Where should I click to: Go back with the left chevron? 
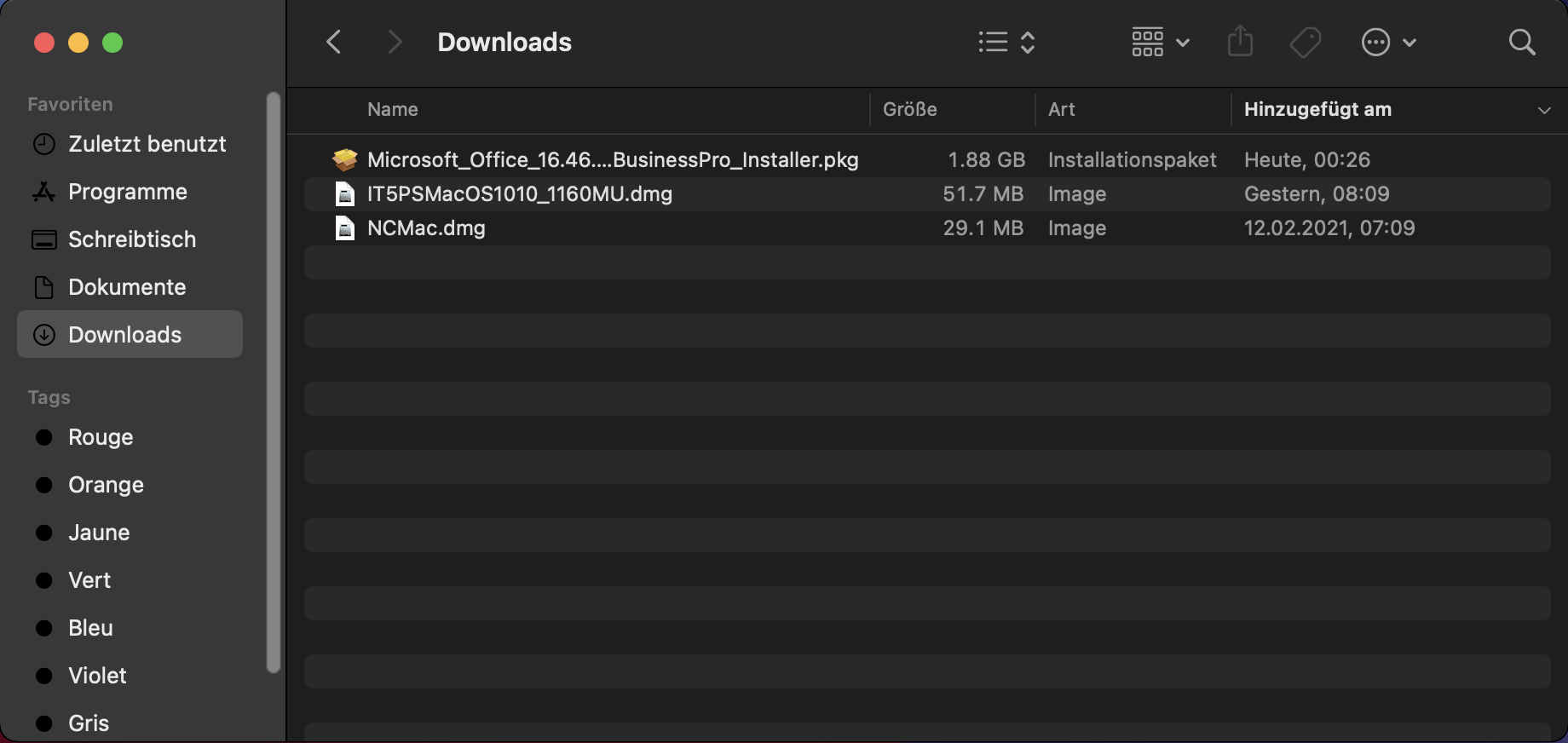334,42
